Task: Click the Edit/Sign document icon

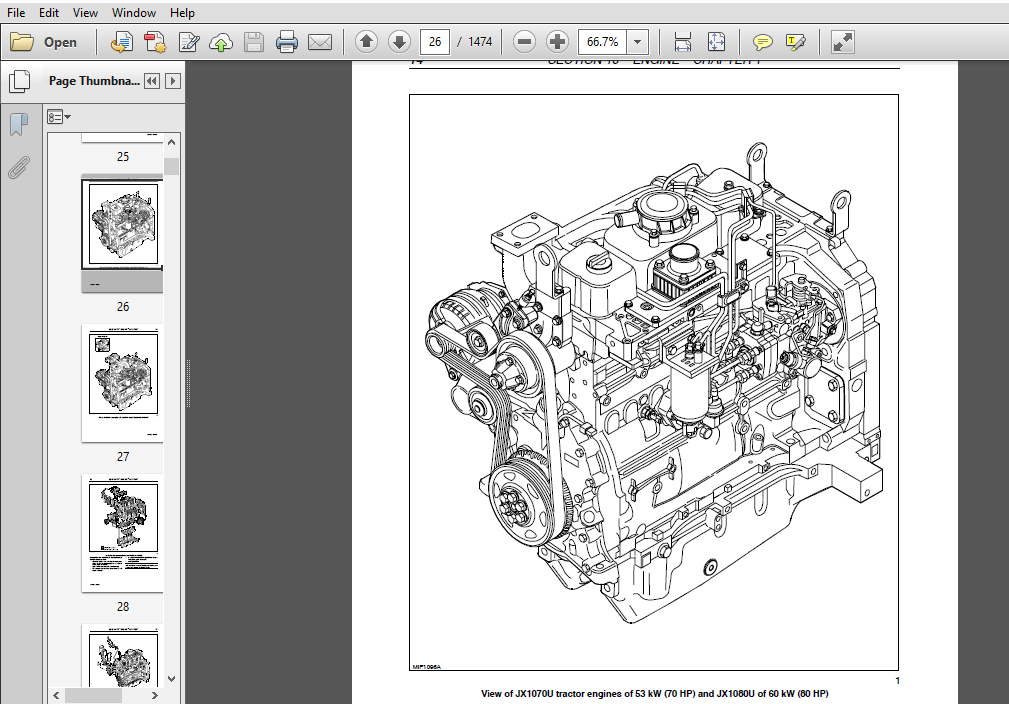Action: pos(189,42)
